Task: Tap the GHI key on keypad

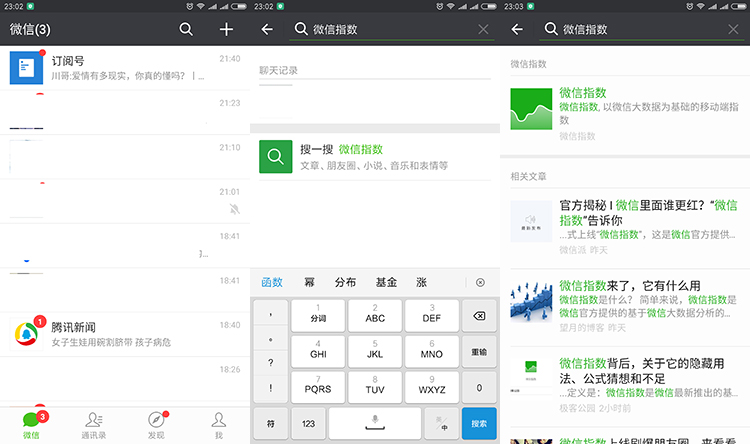Action: [318, 352]
